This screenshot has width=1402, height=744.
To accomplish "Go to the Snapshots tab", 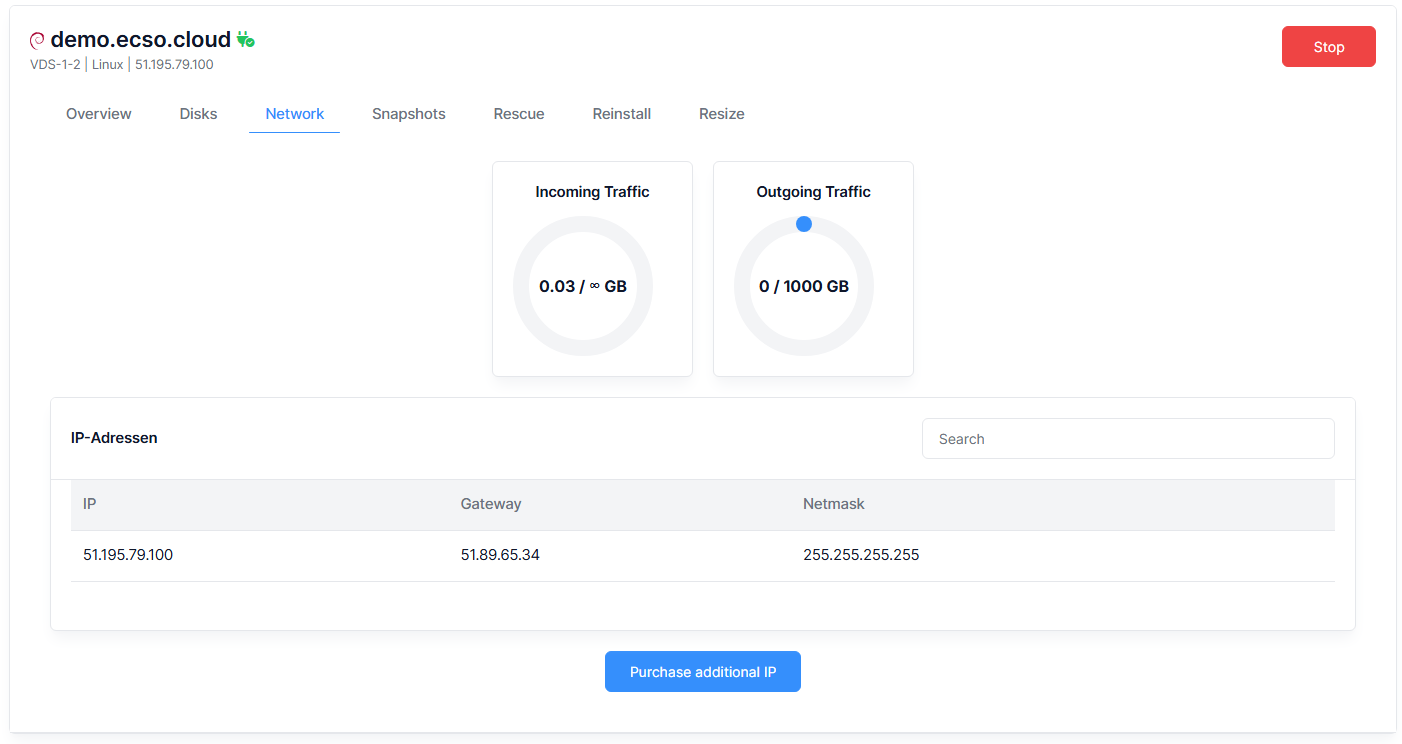I will coord(408,114).
